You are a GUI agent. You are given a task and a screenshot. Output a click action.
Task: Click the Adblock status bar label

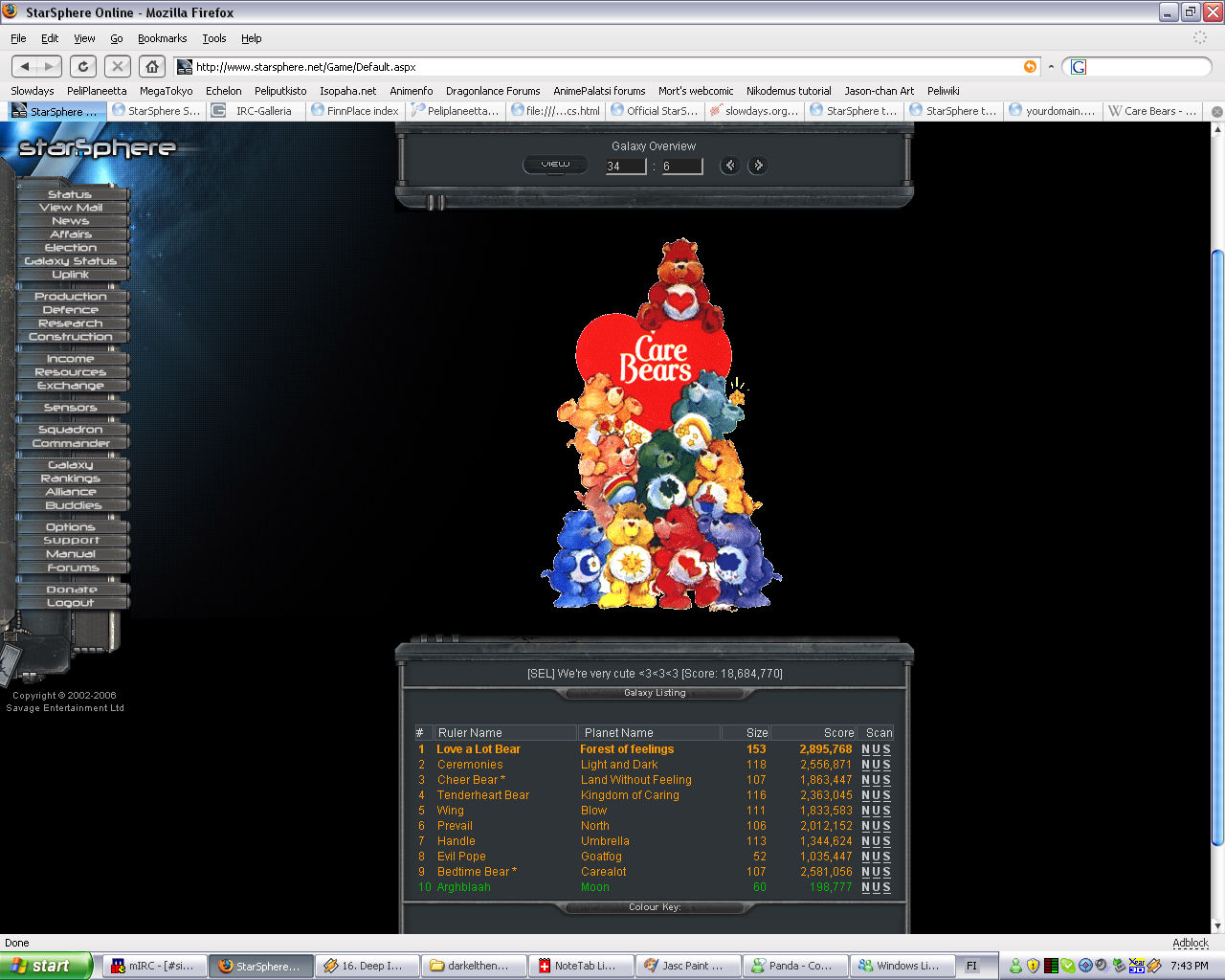(x=1191, y=943)
